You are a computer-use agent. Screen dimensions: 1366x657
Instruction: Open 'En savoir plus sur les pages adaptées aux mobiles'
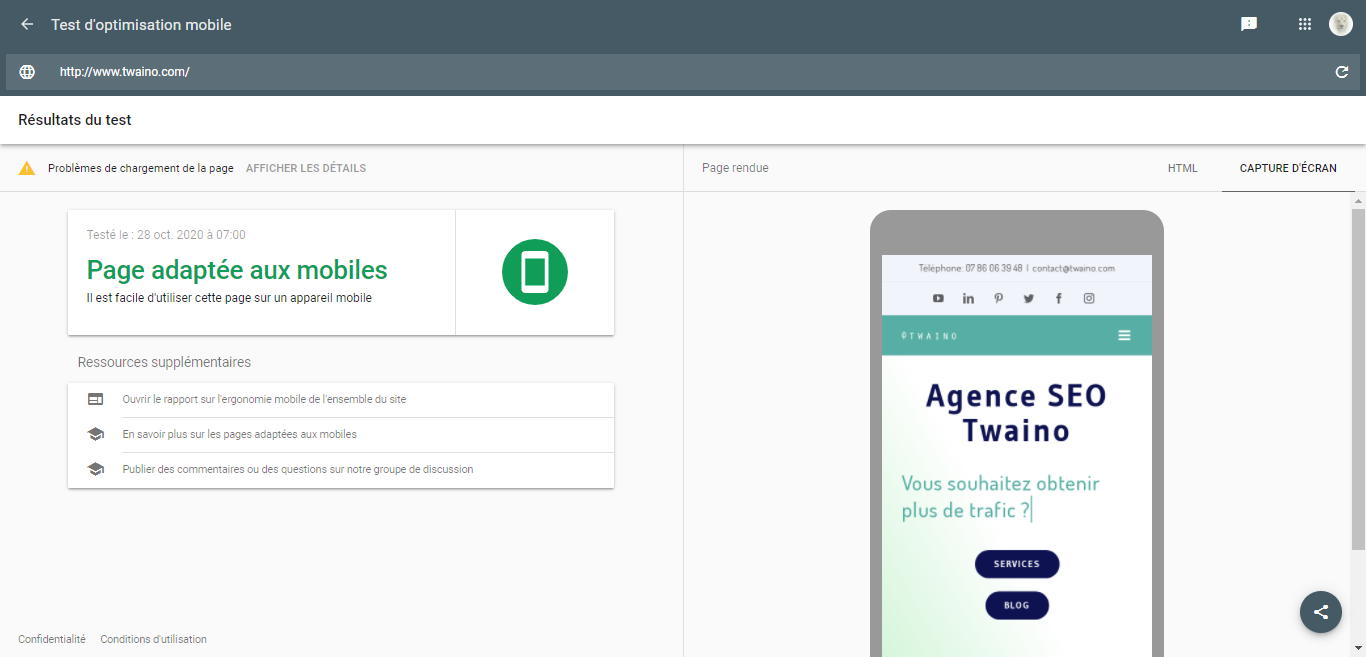click(x=240, y=434)
